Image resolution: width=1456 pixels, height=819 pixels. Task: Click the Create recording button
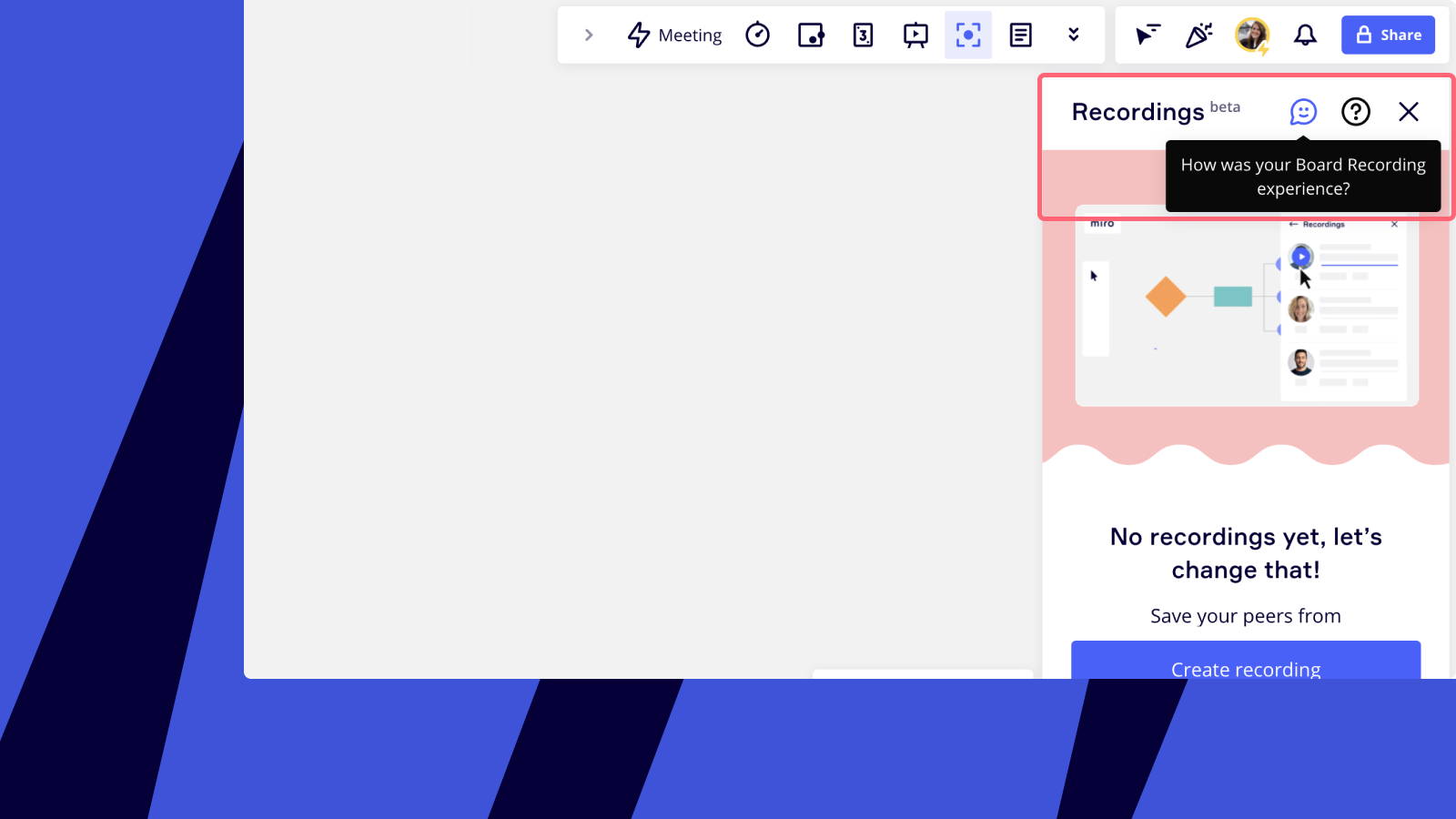[x=1245, y=662]
